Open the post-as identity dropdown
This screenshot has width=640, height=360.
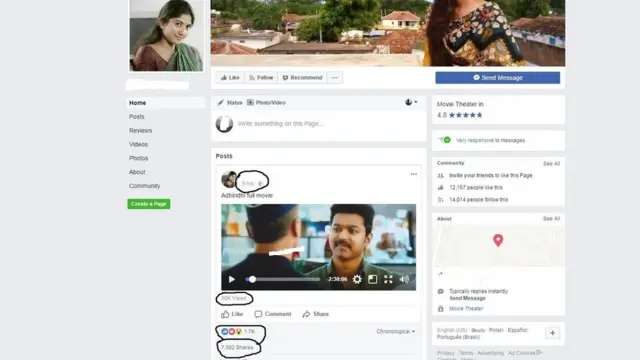411,102
